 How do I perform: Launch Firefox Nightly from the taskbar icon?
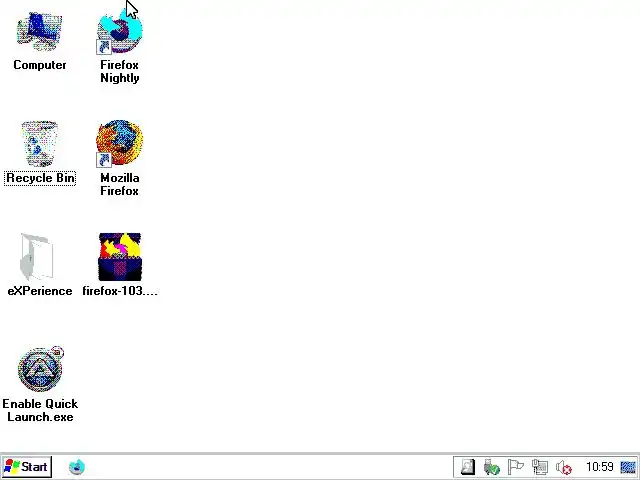77,467
